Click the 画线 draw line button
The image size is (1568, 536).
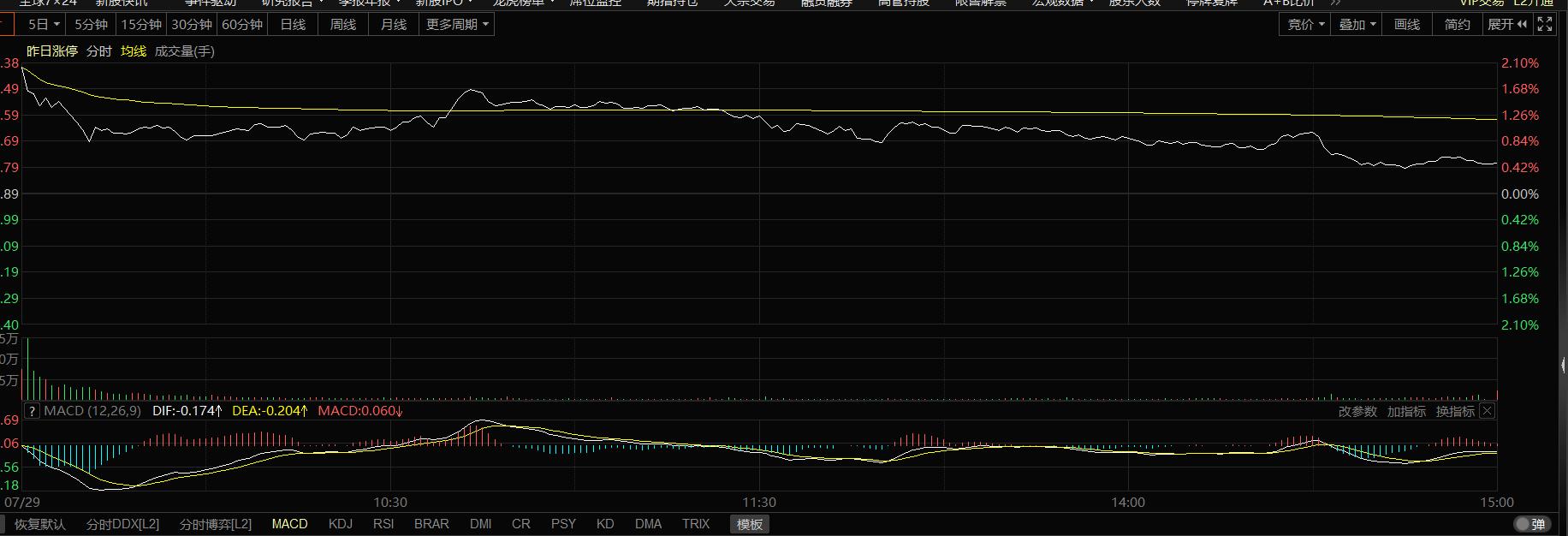(x=1407, y=25)
